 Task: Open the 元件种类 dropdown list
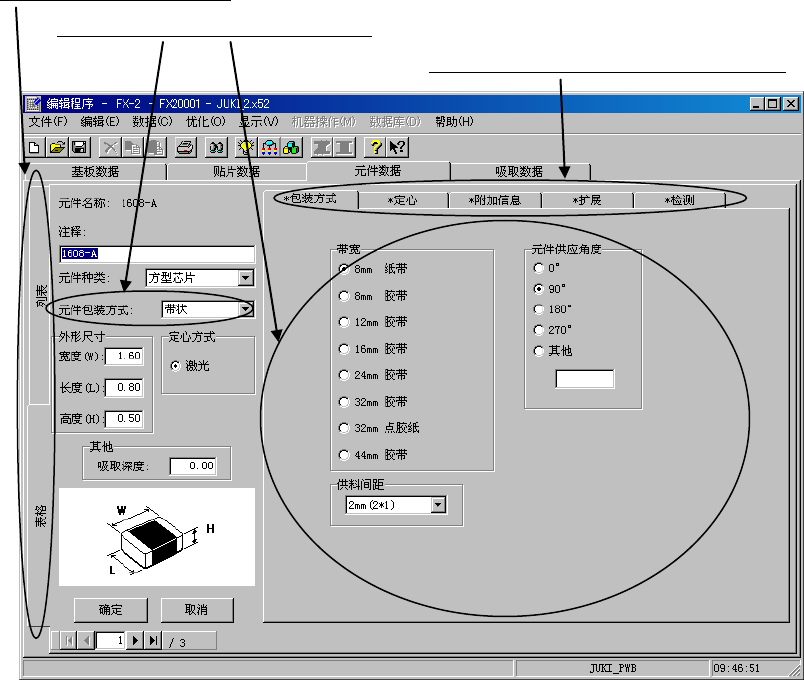click(x=246, y=277)
